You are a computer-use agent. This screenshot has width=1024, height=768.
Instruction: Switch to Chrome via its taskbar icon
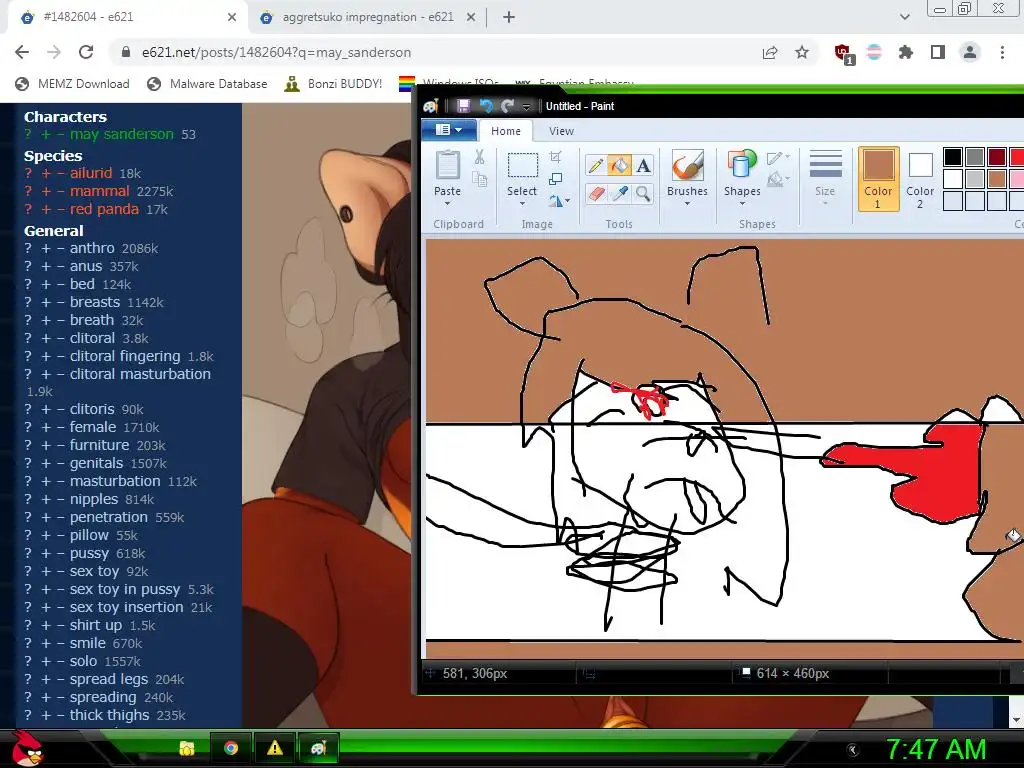click(231, 748)
